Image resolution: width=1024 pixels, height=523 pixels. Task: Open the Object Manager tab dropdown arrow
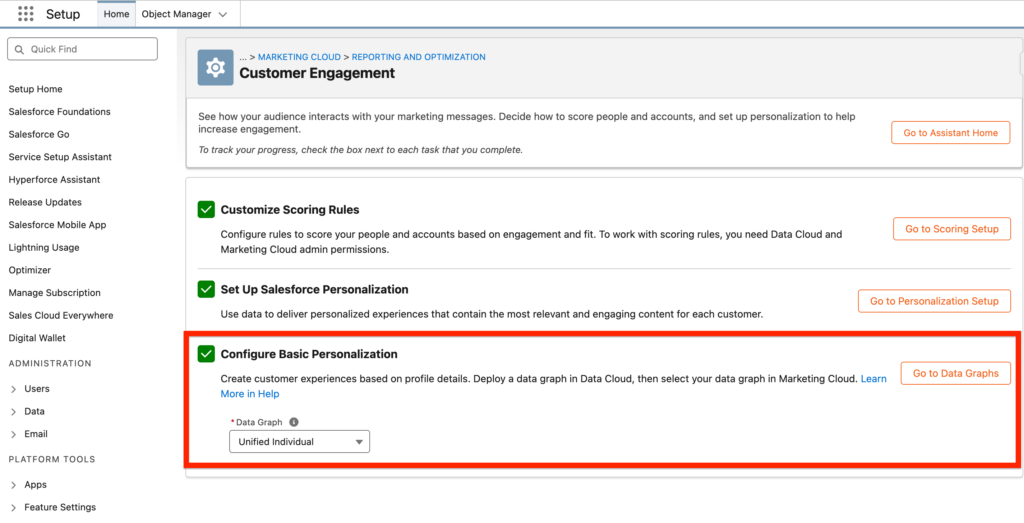tap(222, 15)
